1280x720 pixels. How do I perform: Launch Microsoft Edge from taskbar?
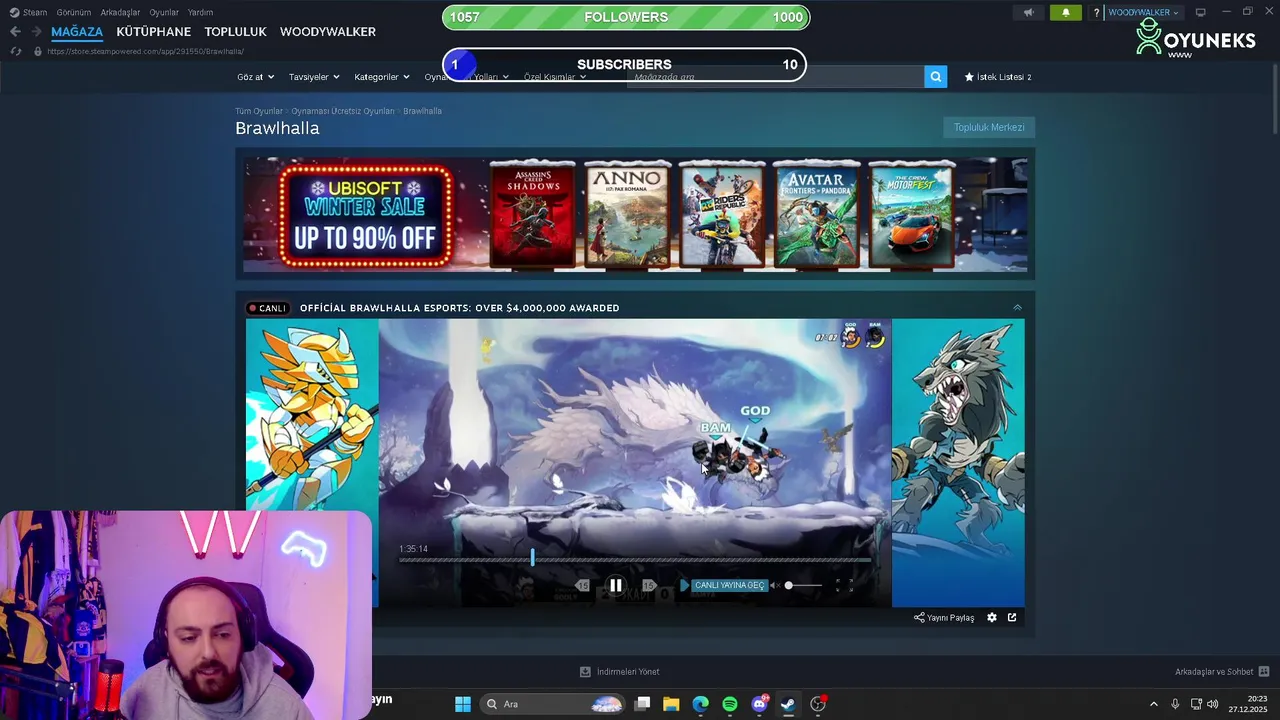[x=700, y=704]
